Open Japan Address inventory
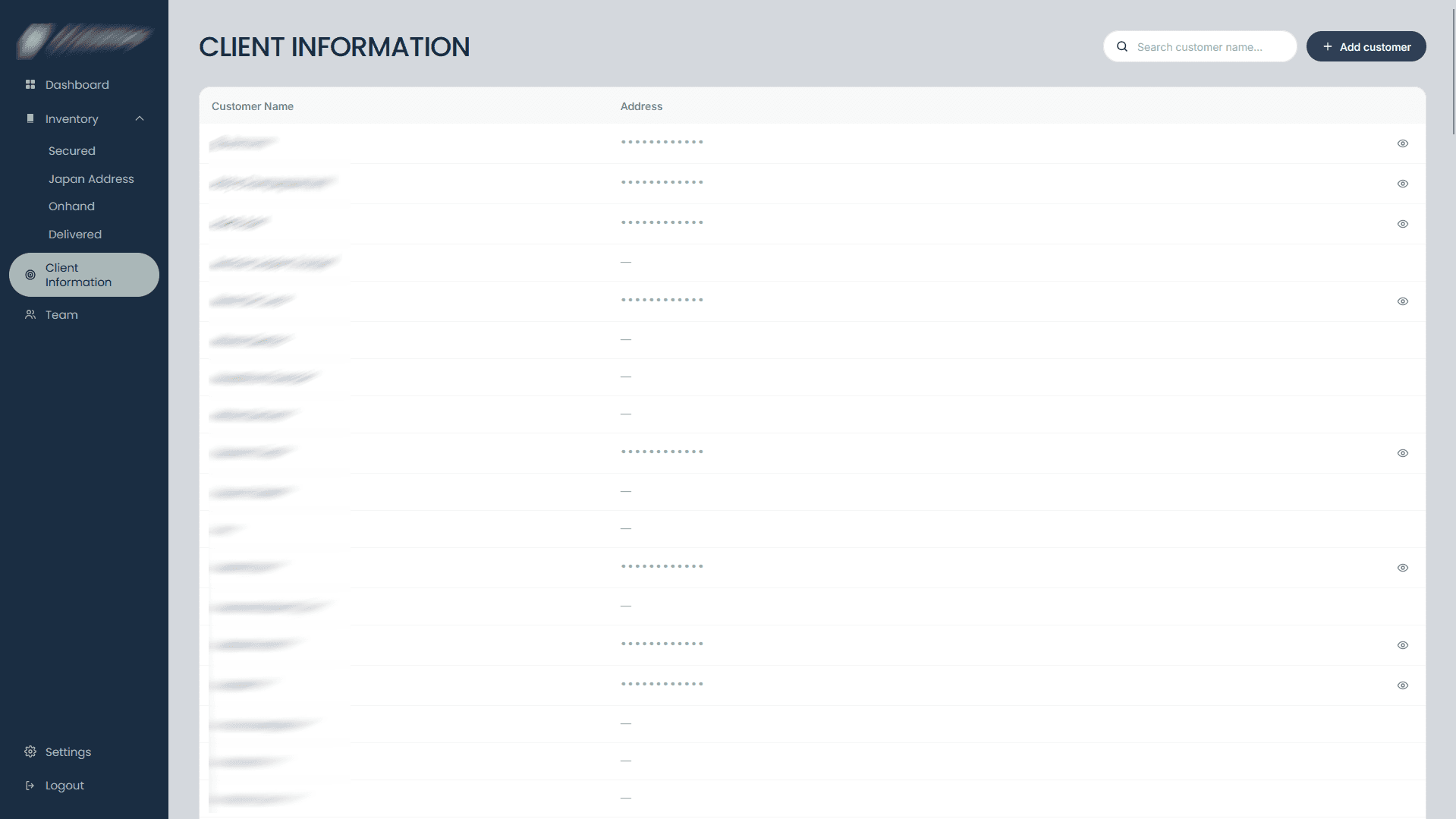Image resolution: width=1456 pixels, height=819 pixels. (x=91, y=179)
